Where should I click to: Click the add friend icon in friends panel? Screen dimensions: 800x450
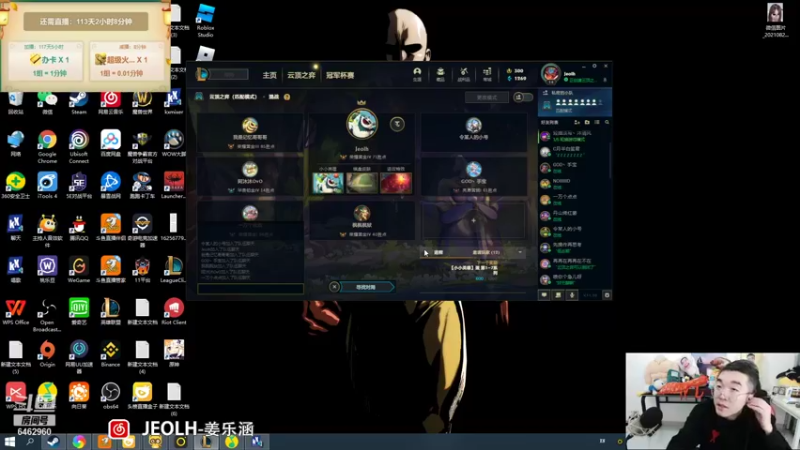tap(577, 122)
